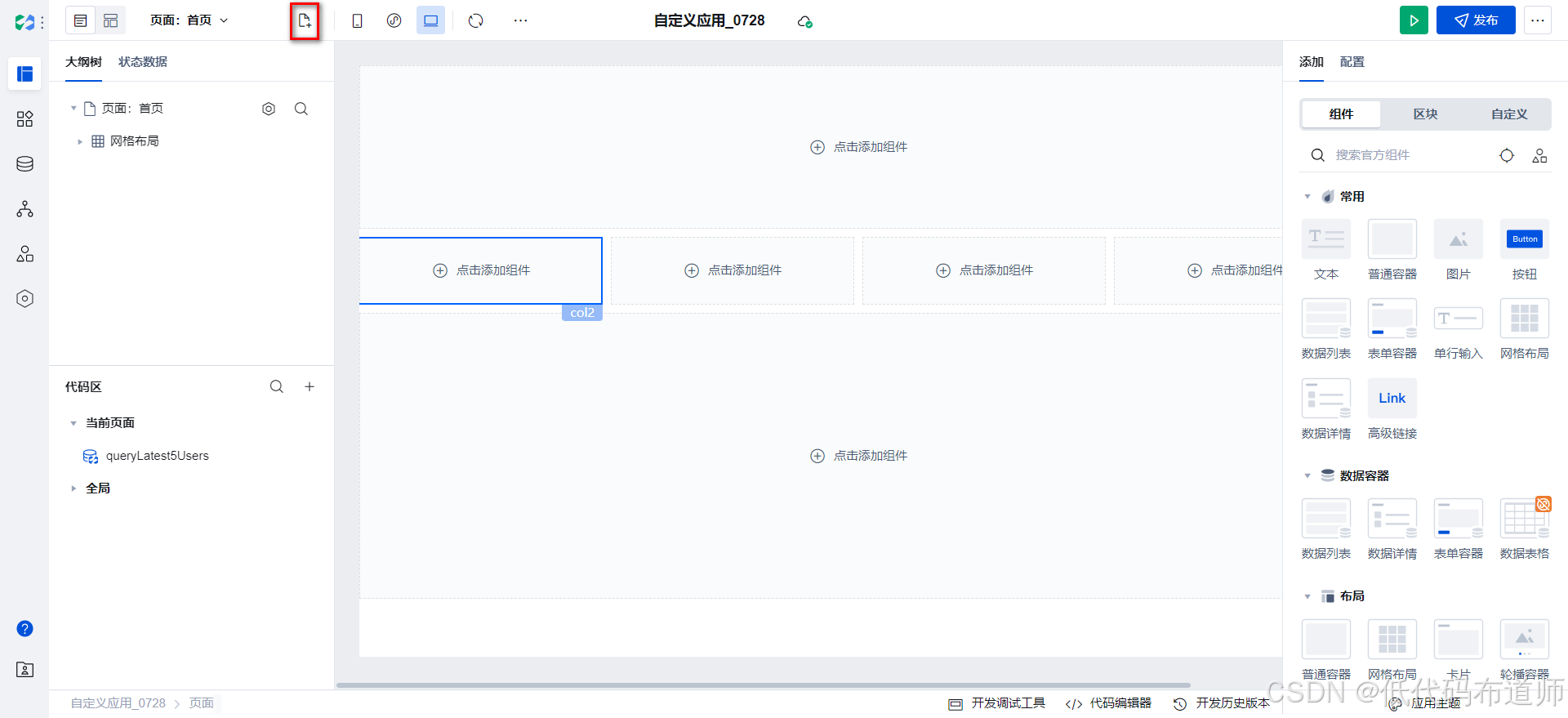This screenshot has width=1568, height=718.
Task: Select the 图片 component
Action: pyautogui.click(x=1459, y=250)
